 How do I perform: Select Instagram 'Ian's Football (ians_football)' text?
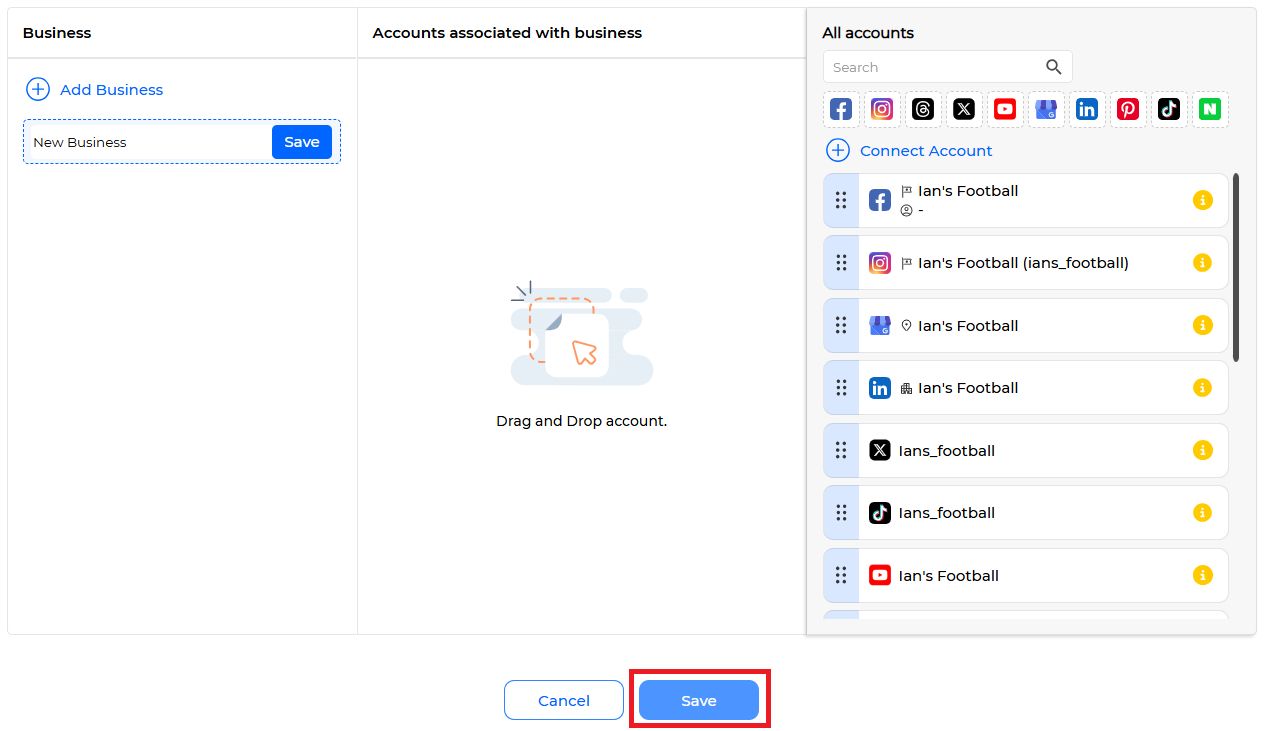1023,263
